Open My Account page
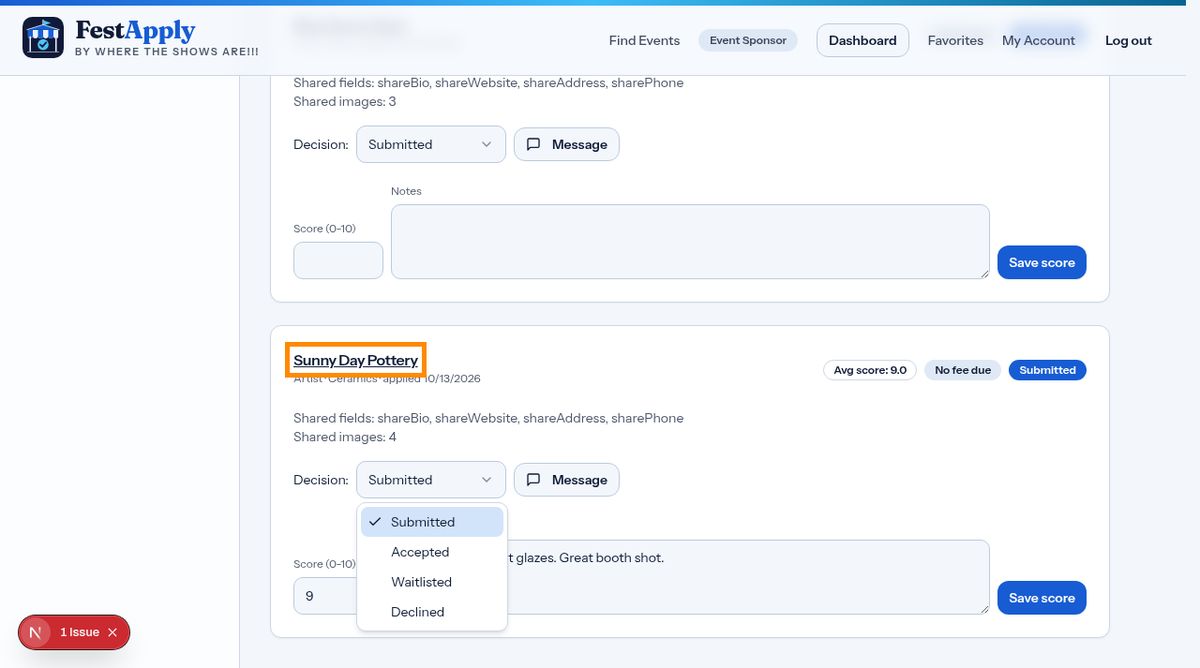 click(1038, 40)
